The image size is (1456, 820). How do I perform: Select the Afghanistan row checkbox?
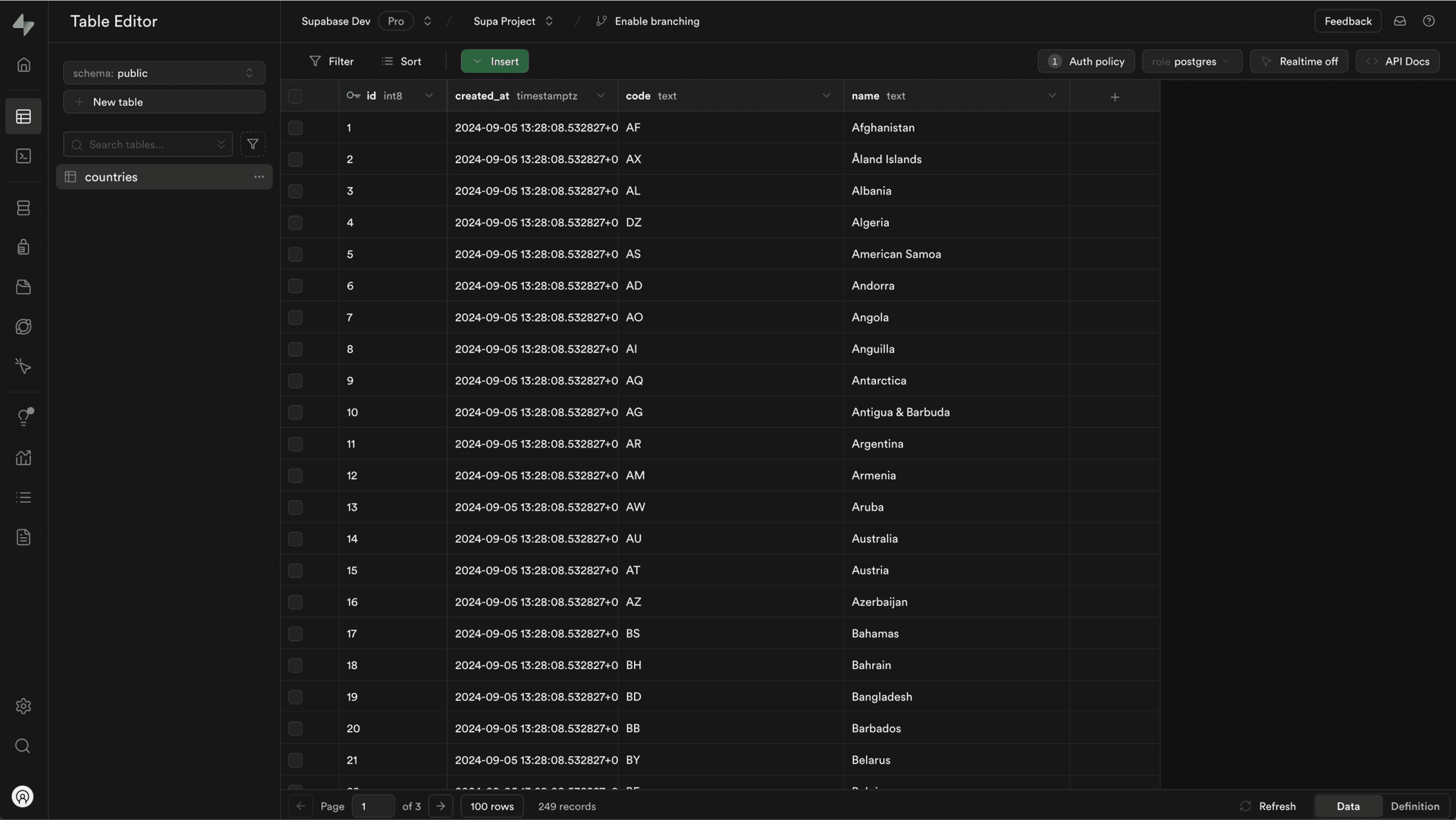coord(295,127)
